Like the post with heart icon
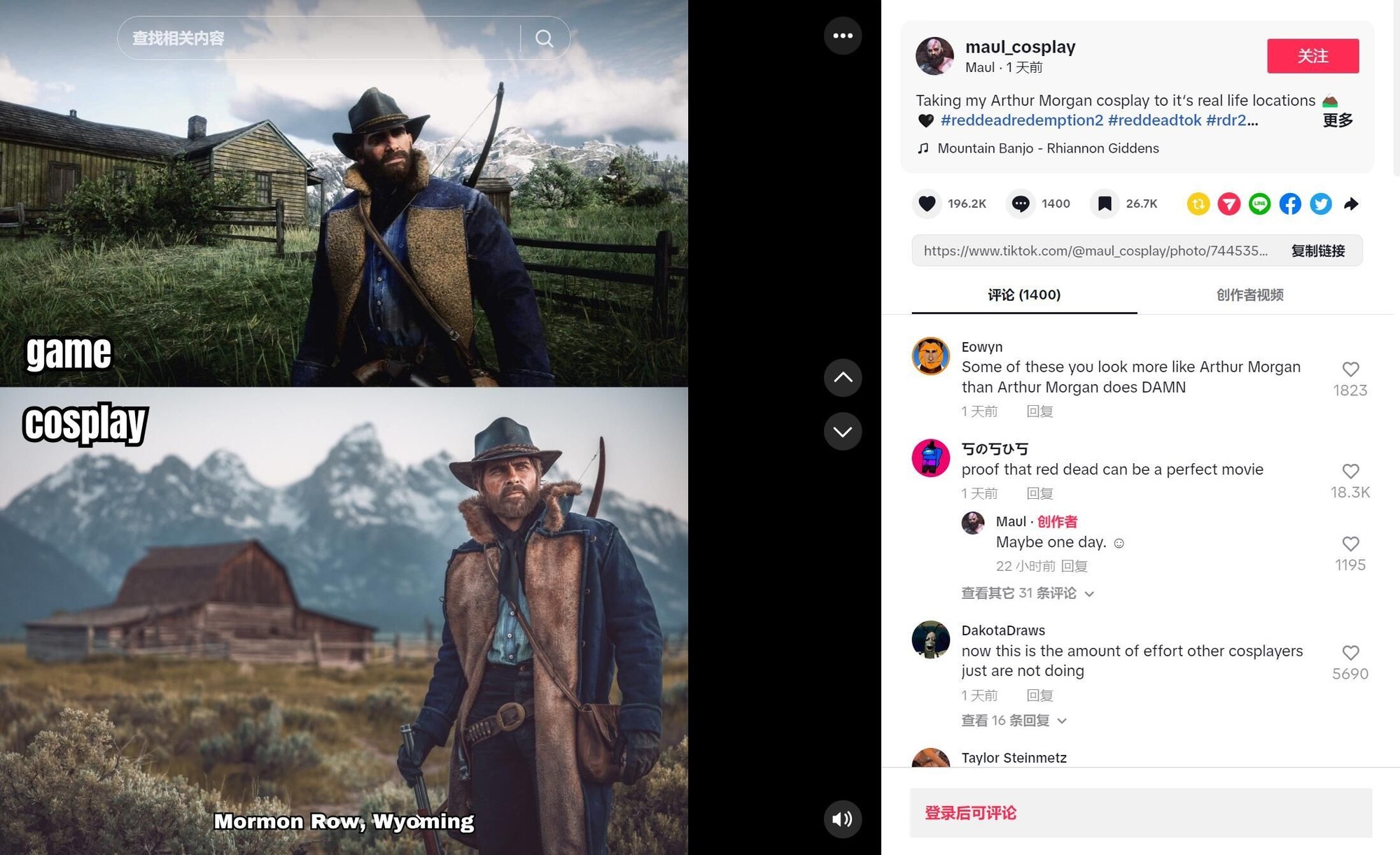The width and height of the screenshot is (1400, 855). tap(927, 204)
